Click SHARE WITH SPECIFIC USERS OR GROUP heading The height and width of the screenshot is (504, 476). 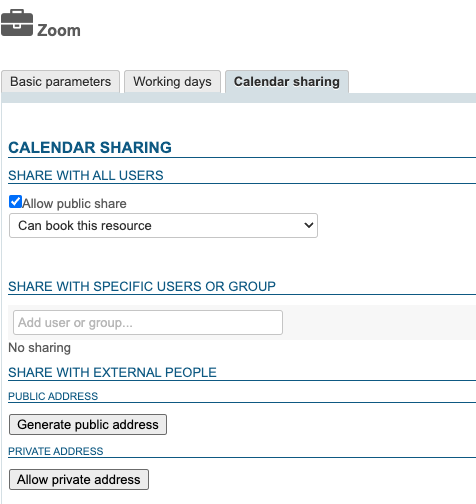pyautogui.click(x=142, y=286)
